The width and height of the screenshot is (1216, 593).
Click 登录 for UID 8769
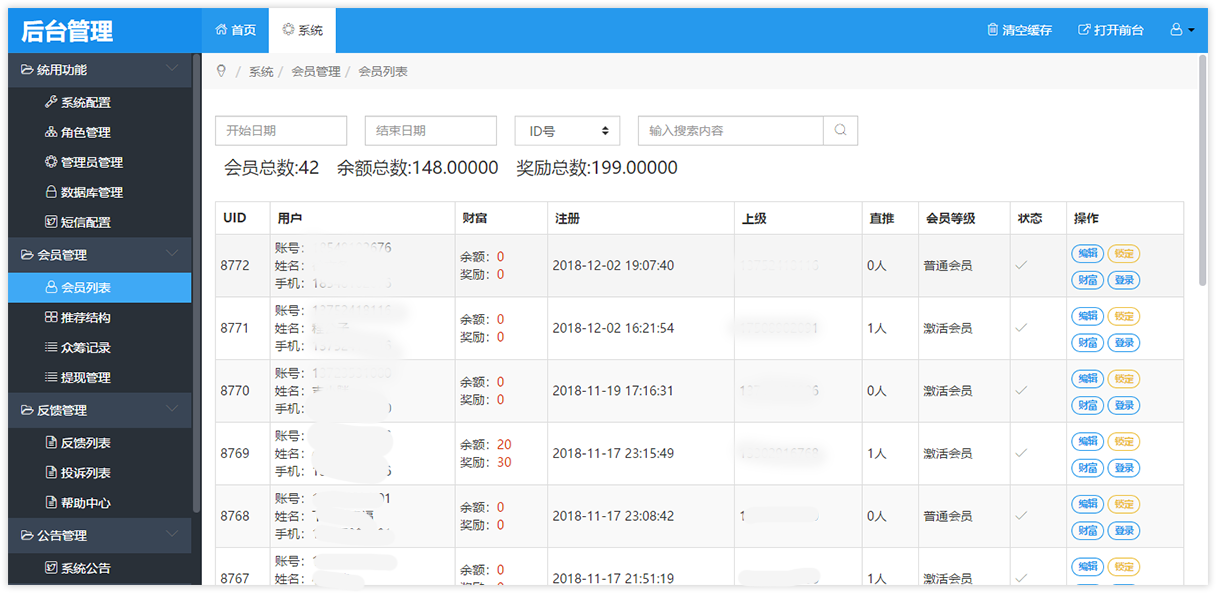pyautogui.click(x=1124, y=467)
